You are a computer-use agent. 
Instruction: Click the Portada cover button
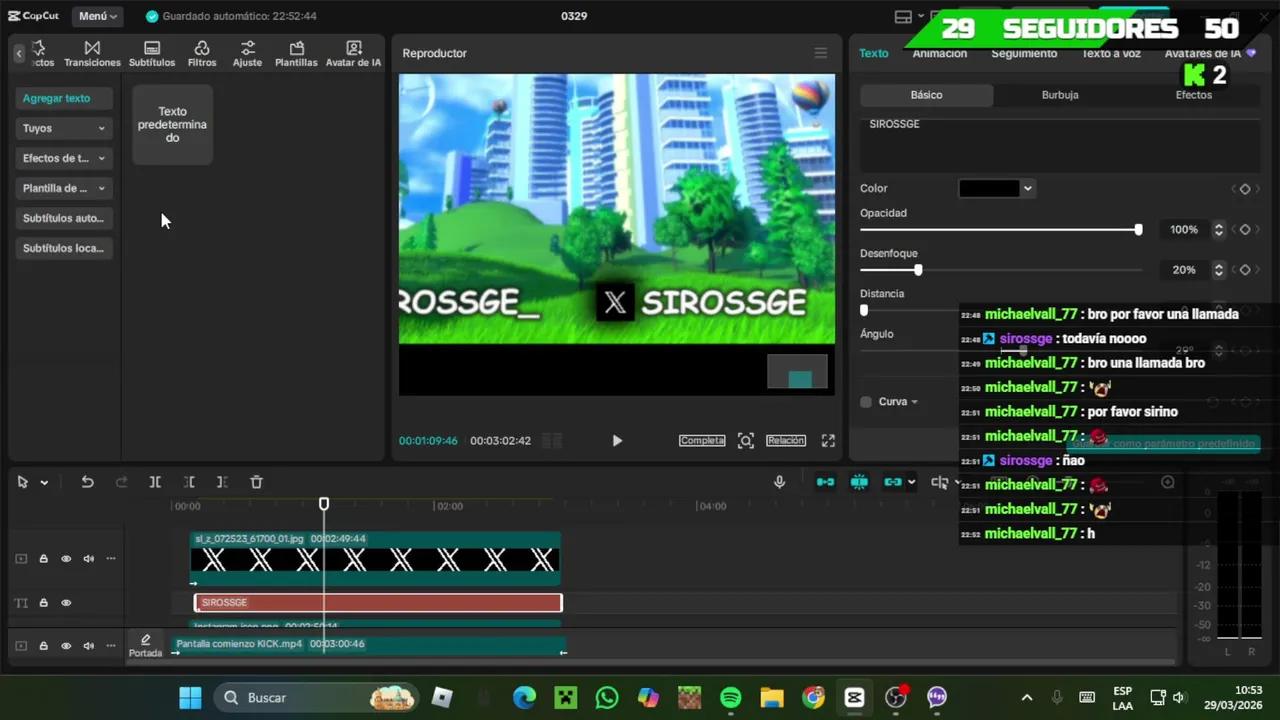coord(145,646)
